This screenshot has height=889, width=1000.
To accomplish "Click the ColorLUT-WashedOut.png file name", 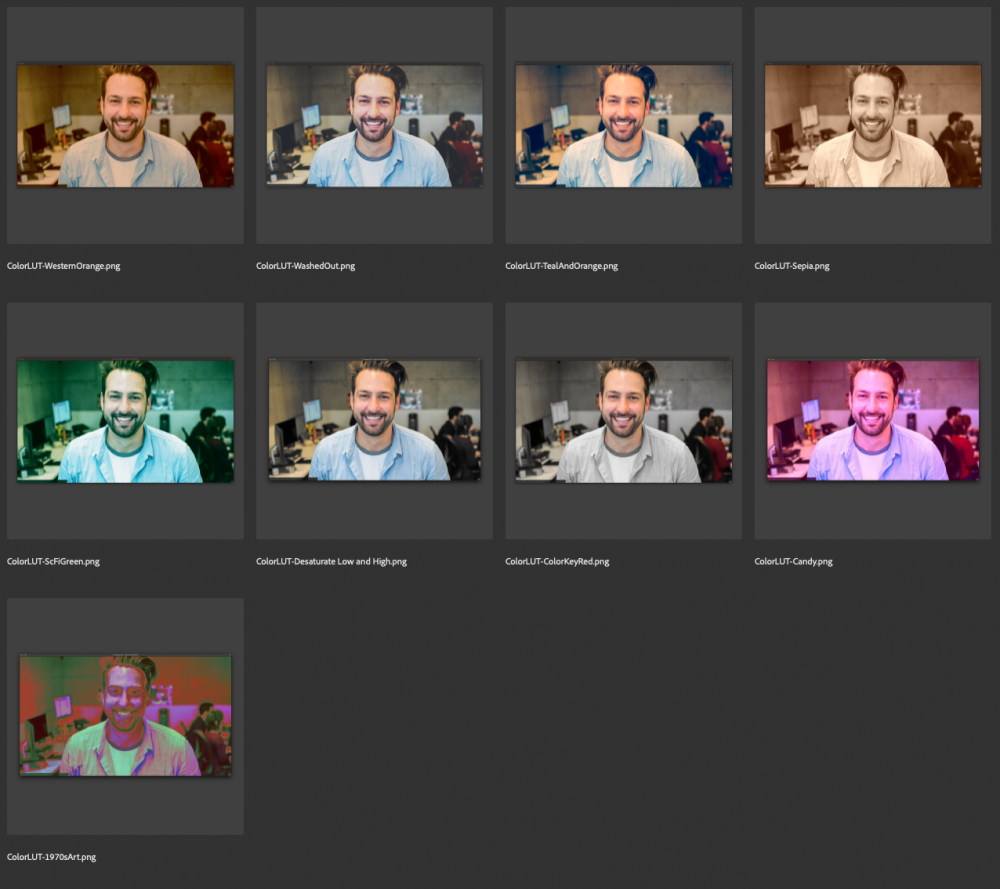I will pos(305,266).
